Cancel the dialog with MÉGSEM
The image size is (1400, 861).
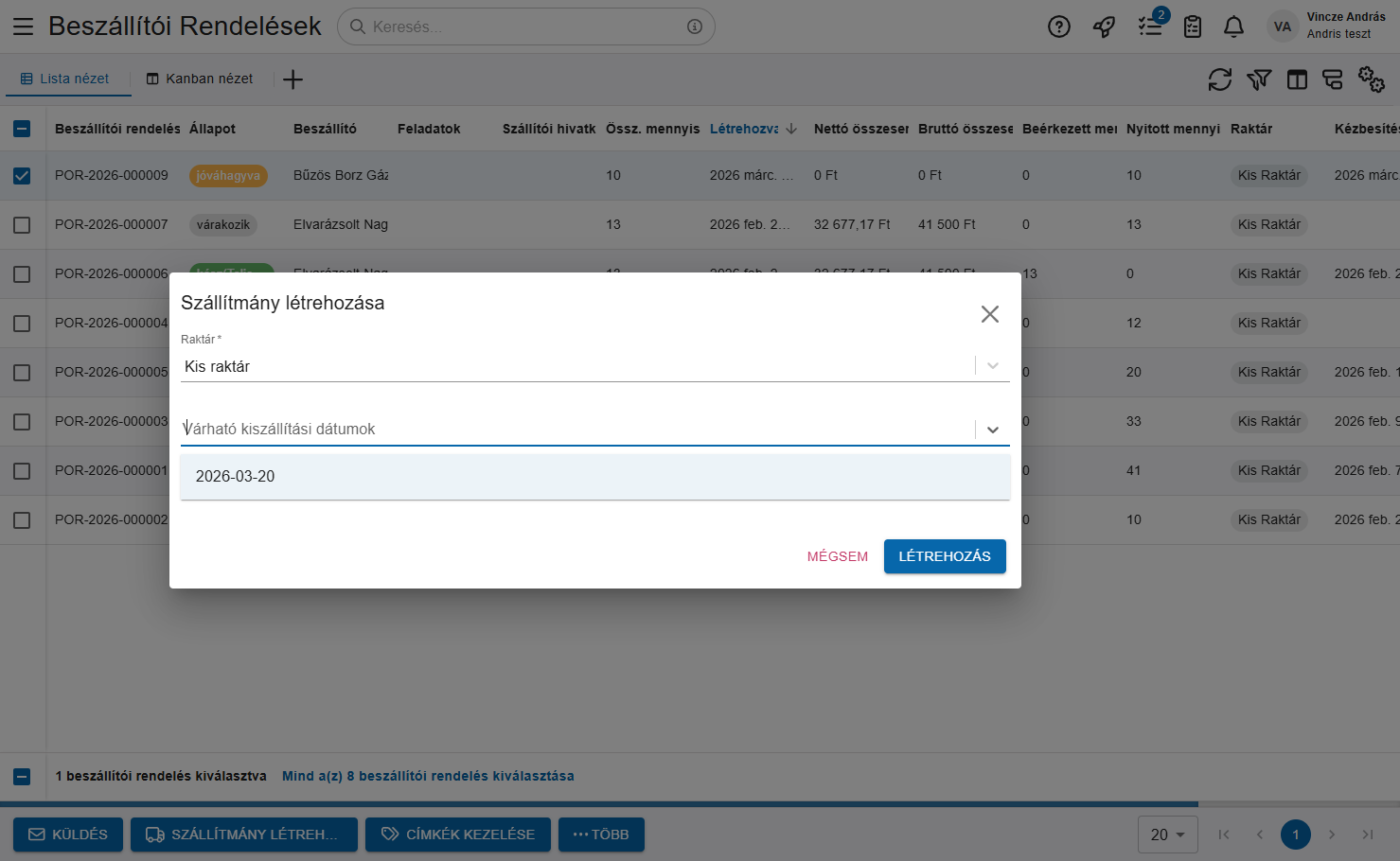tap(837, 556)
